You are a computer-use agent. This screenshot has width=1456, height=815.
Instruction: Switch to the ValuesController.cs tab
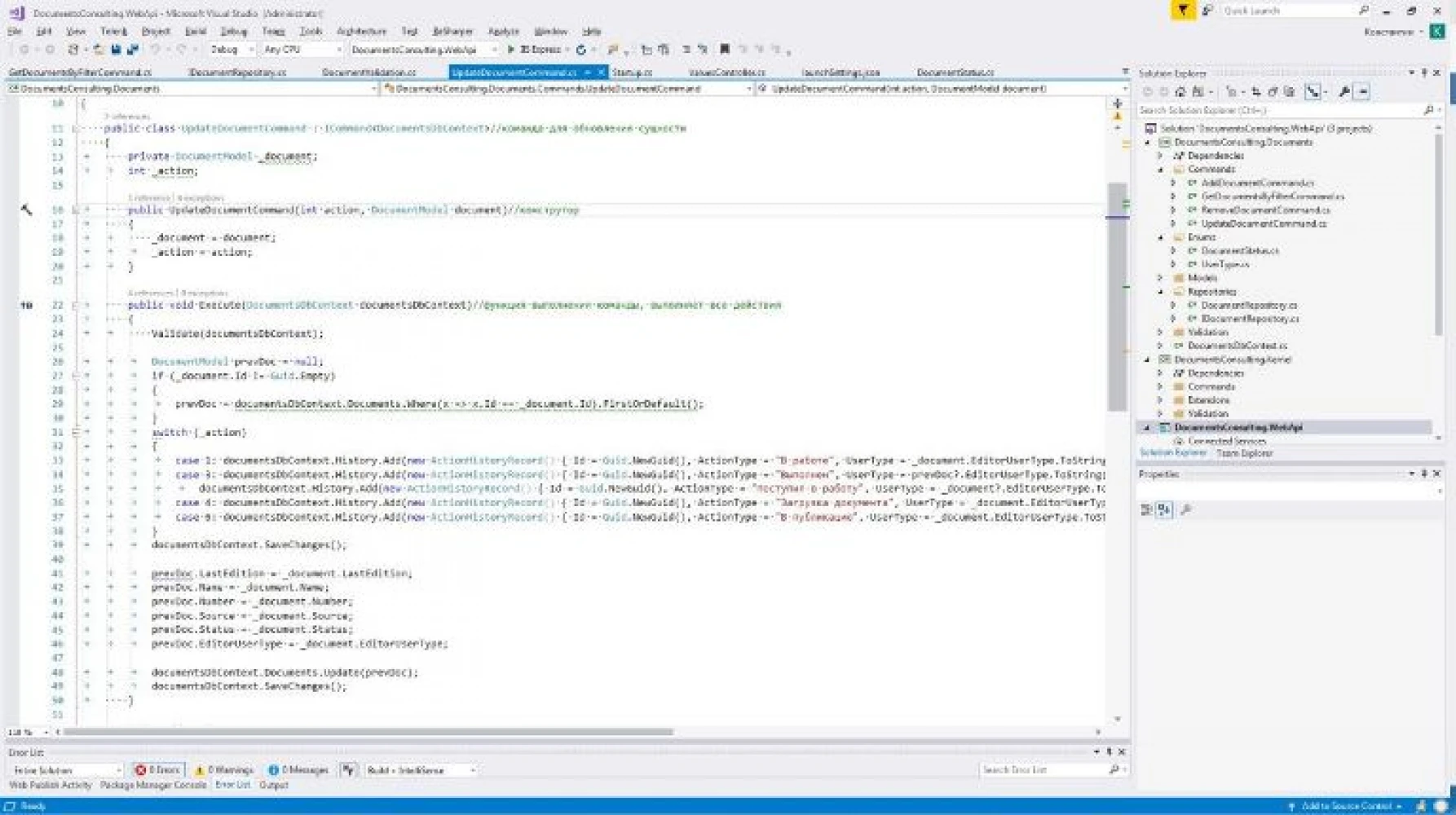tap(726, 73)
